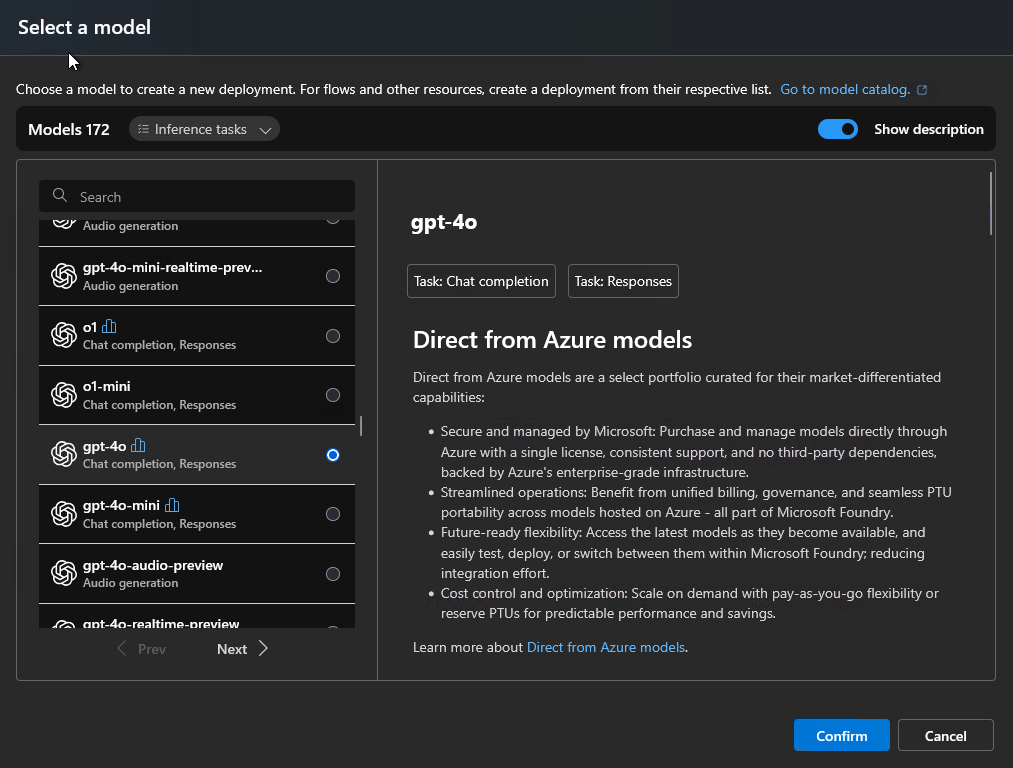The height and width of the screenshot is (768, 1013).
Task: Open the Inference tasks dropdown
Action: [204, 129]
